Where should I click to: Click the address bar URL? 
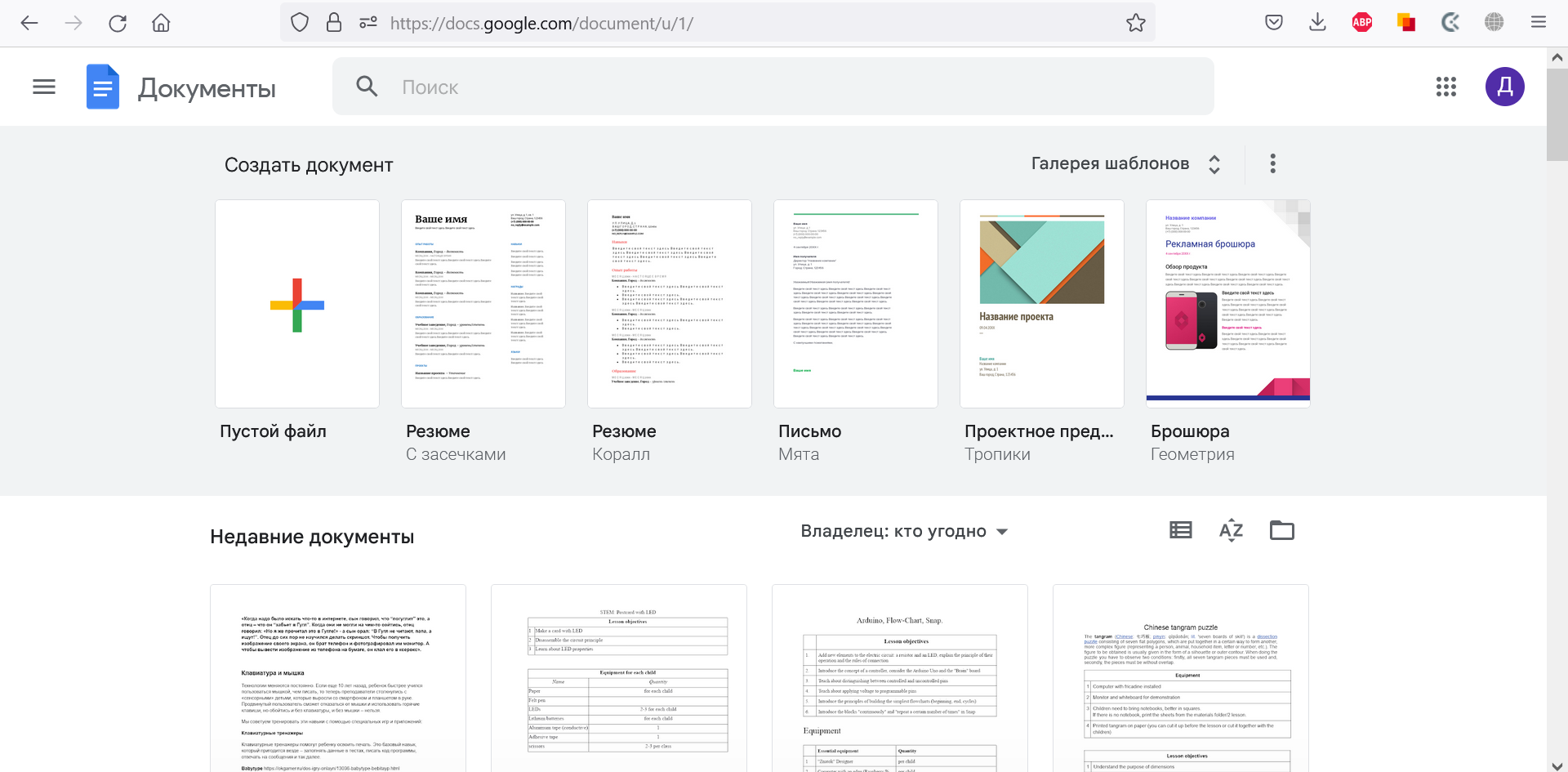pos(541,23)
